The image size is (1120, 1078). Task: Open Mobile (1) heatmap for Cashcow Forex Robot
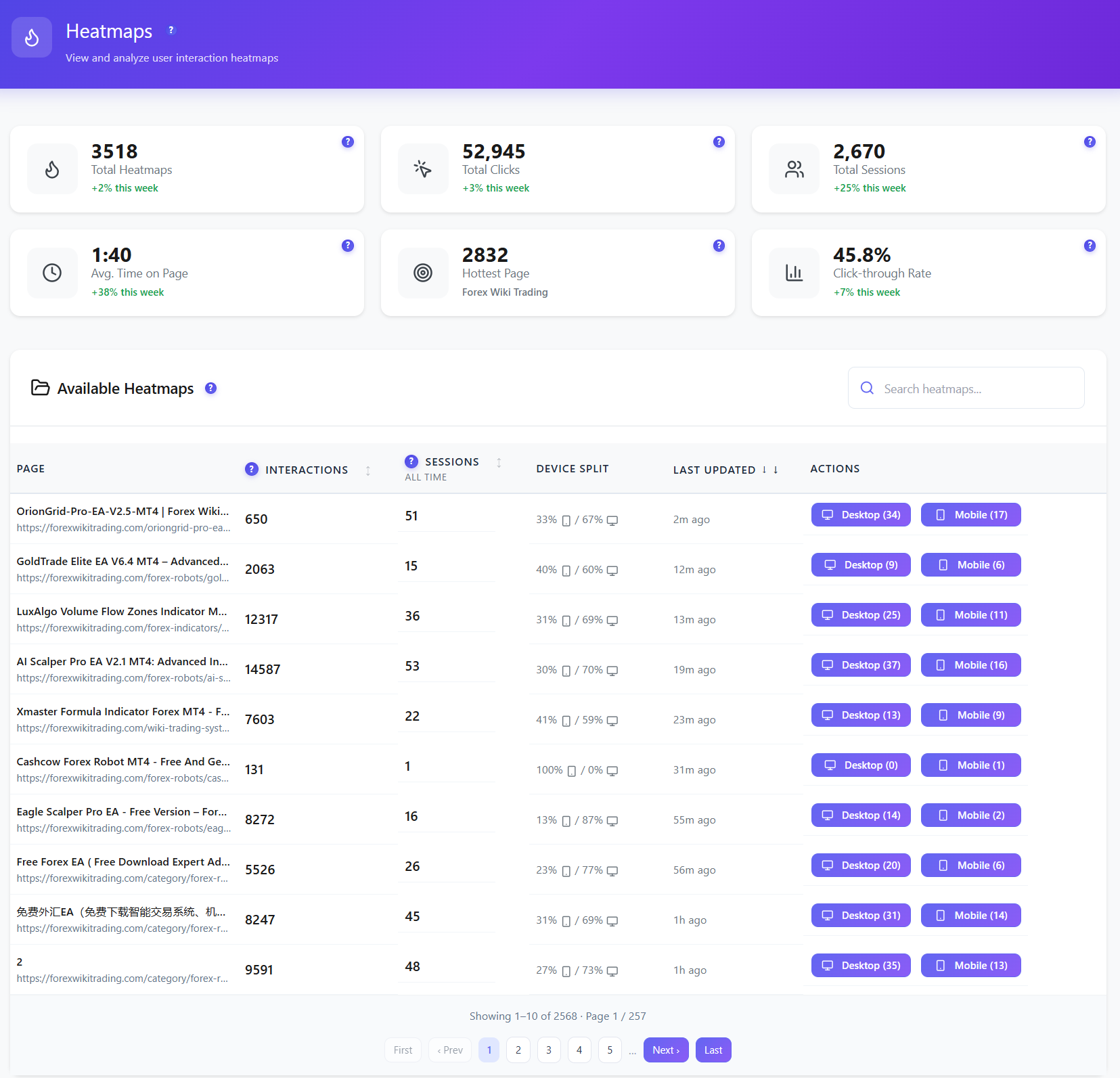pos(970,765)
